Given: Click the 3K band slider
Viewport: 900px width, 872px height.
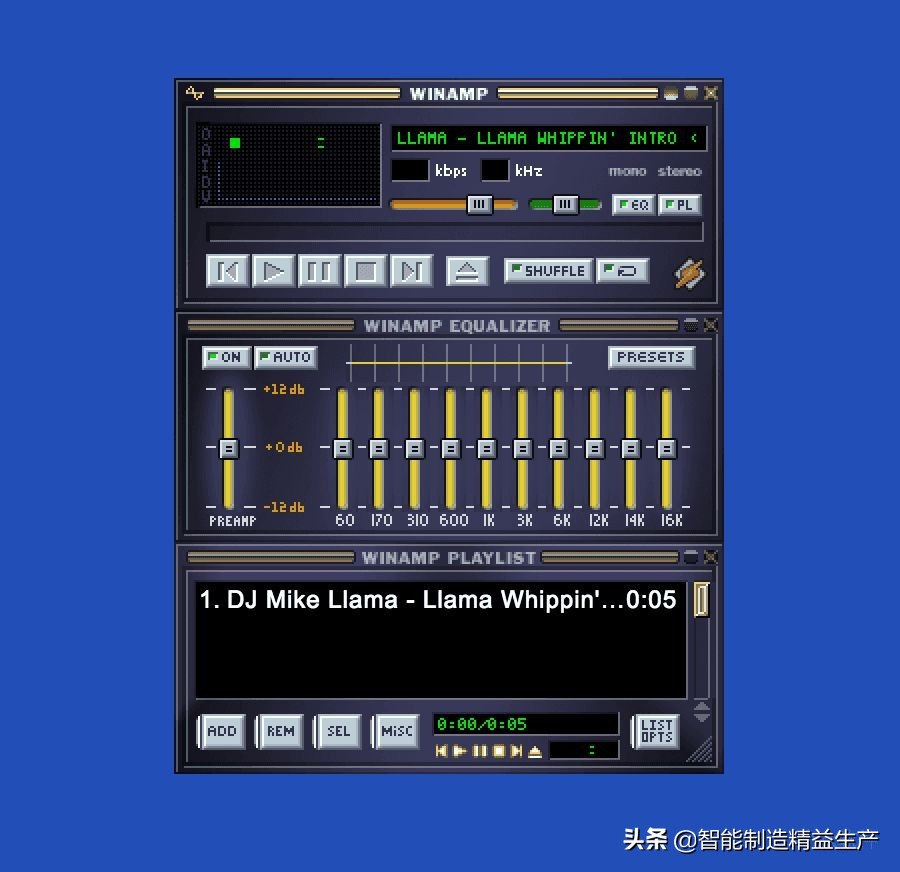Looking at the screenshot, I should [522, 448].
